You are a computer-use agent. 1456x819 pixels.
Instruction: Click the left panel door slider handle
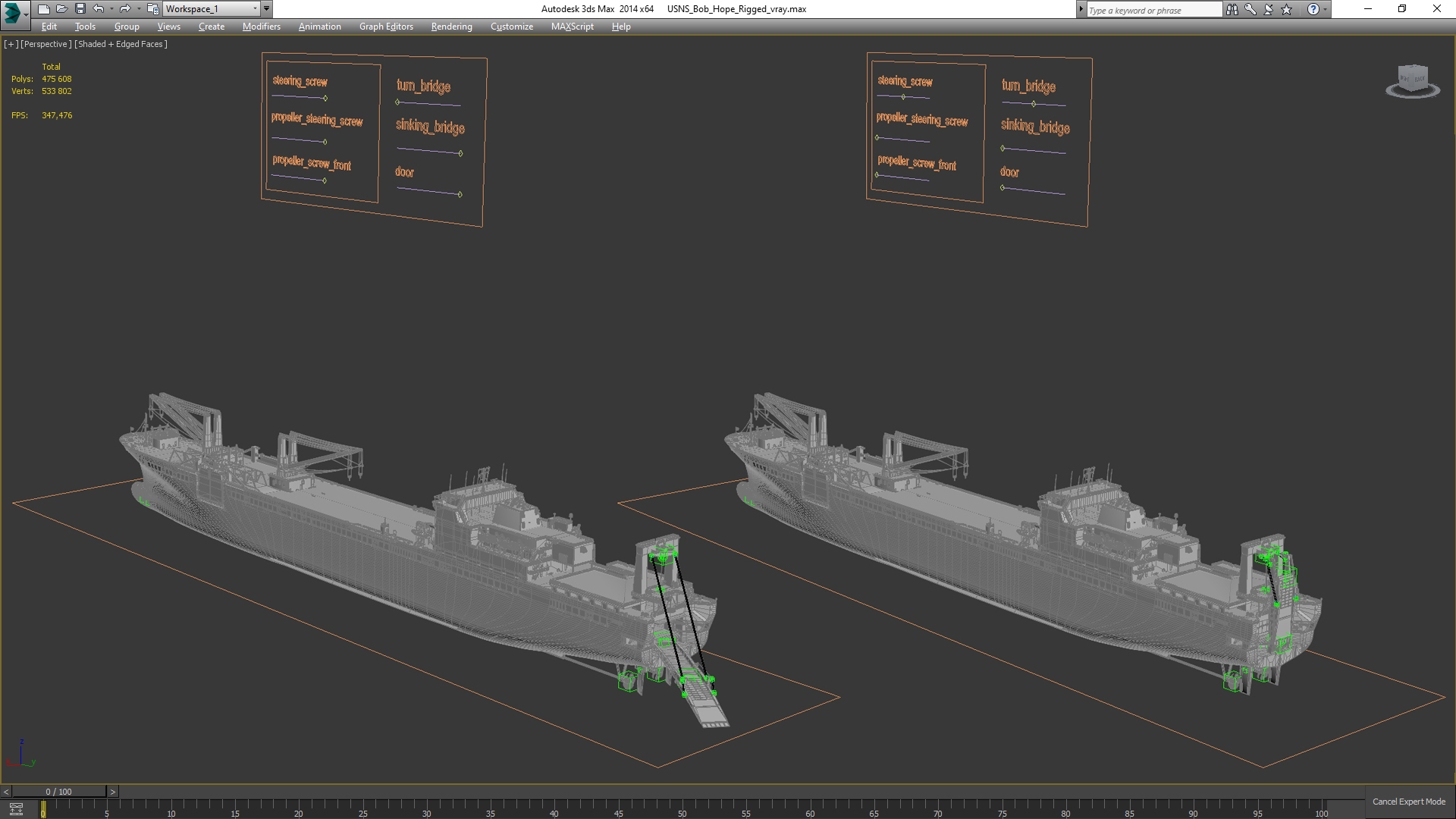[x=460, y=195]
